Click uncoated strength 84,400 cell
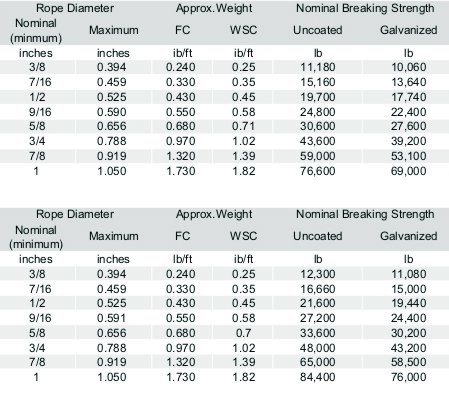 318,377
